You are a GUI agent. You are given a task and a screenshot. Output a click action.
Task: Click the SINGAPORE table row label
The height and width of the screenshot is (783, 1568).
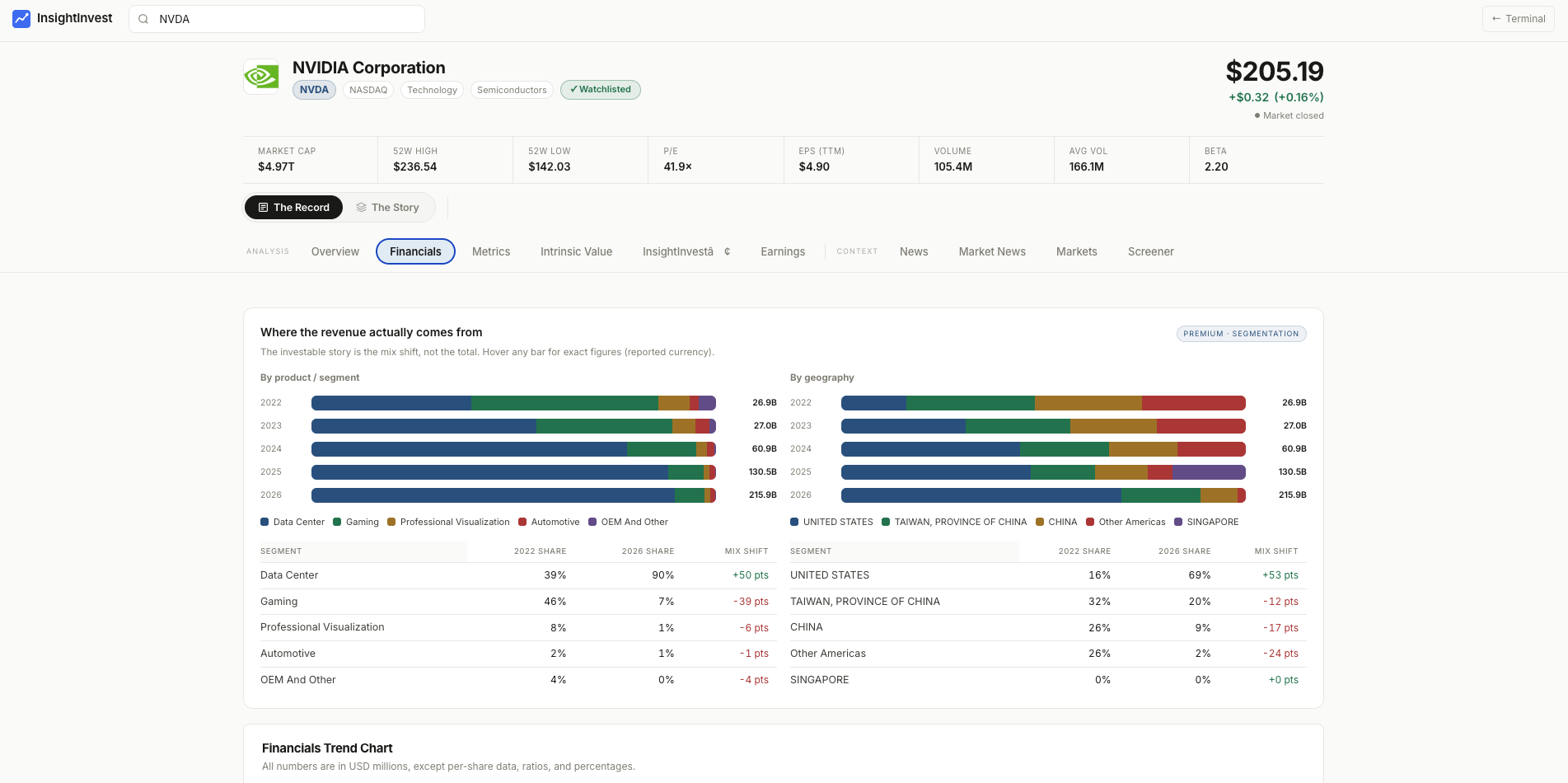[819, 680]
